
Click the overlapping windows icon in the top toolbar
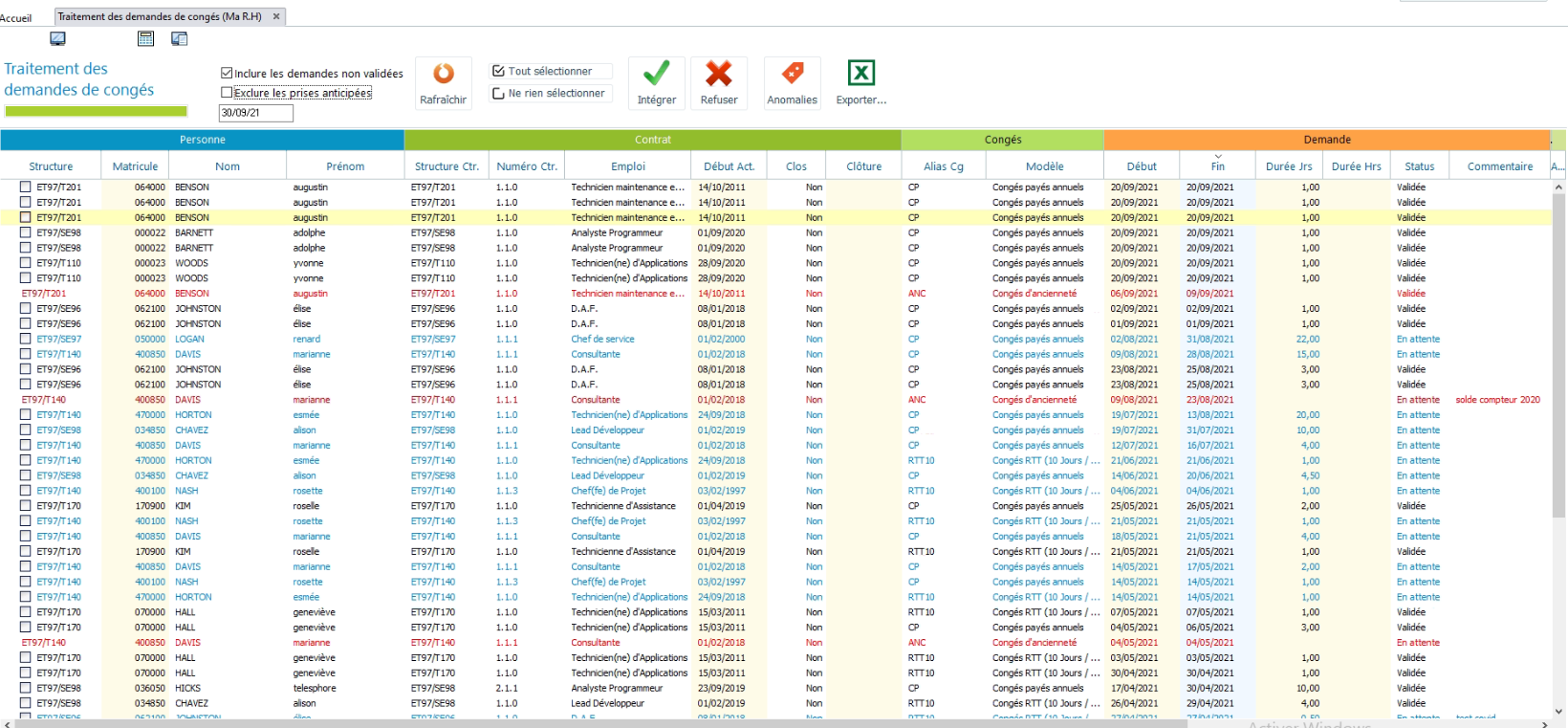pyautogui.click(x=179, y=39)
